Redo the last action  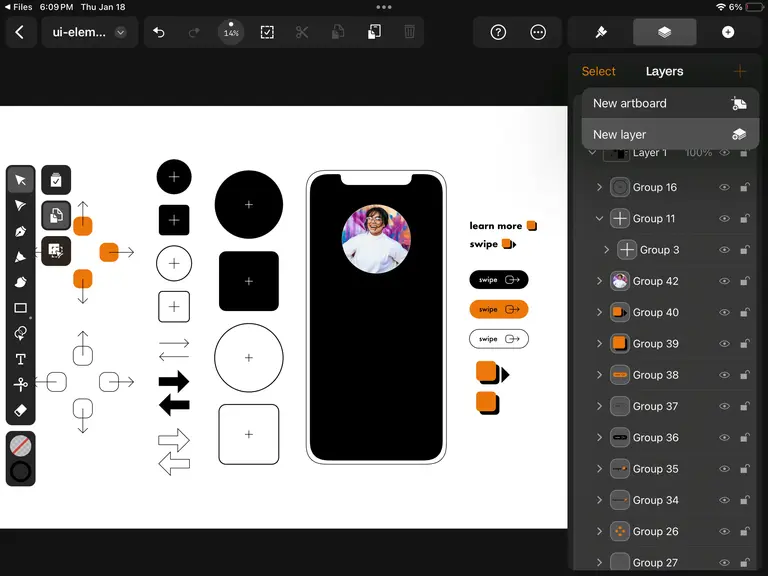pos(194,32)
